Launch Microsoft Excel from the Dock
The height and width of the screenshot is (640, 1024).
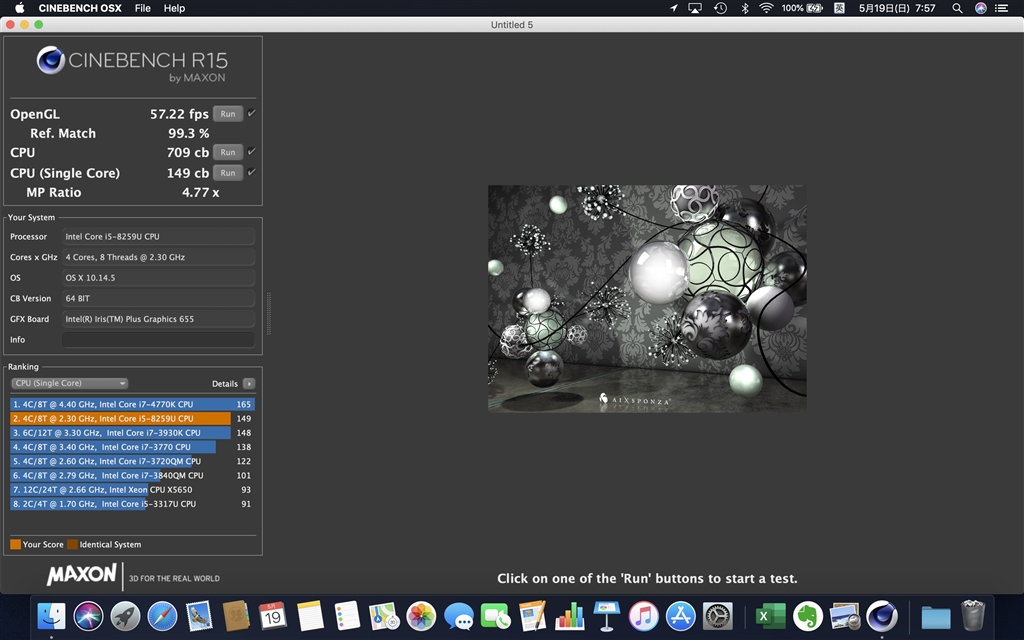(x=769, y=617)
